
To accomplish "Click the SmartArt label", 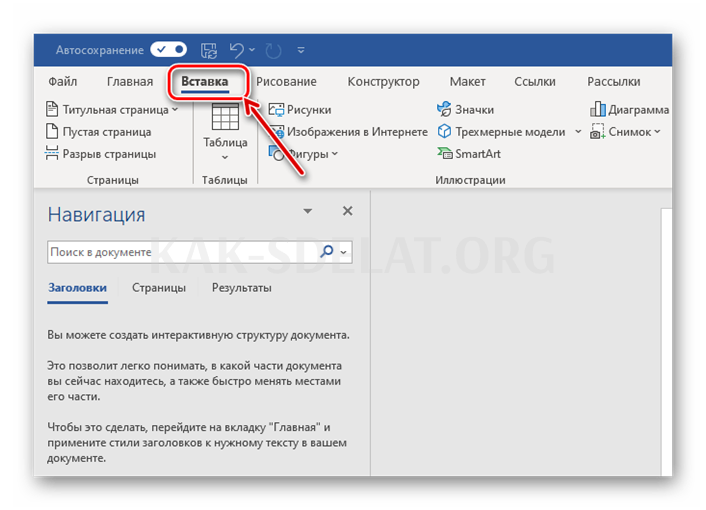I will tap(478, 154).
